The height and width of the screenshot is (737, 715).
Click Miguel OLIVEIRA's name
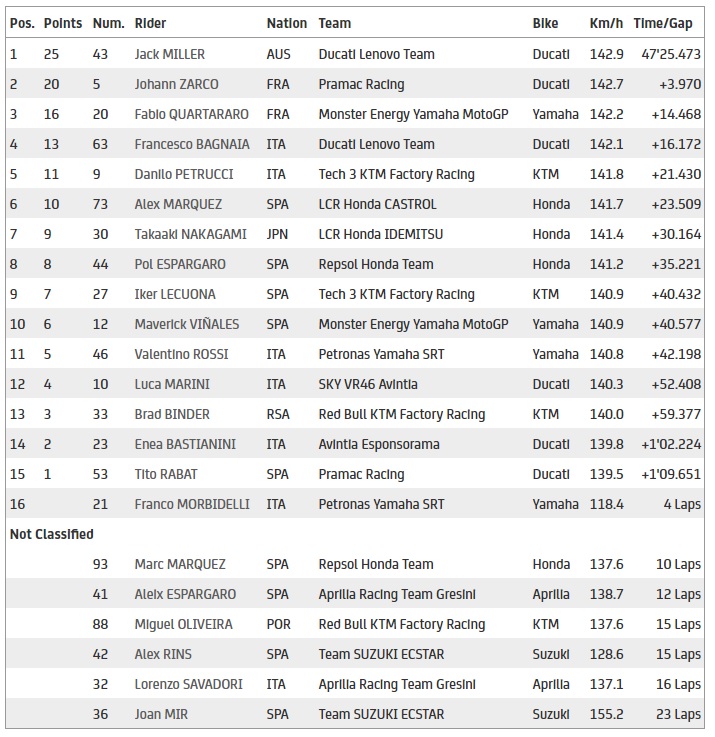183,624
